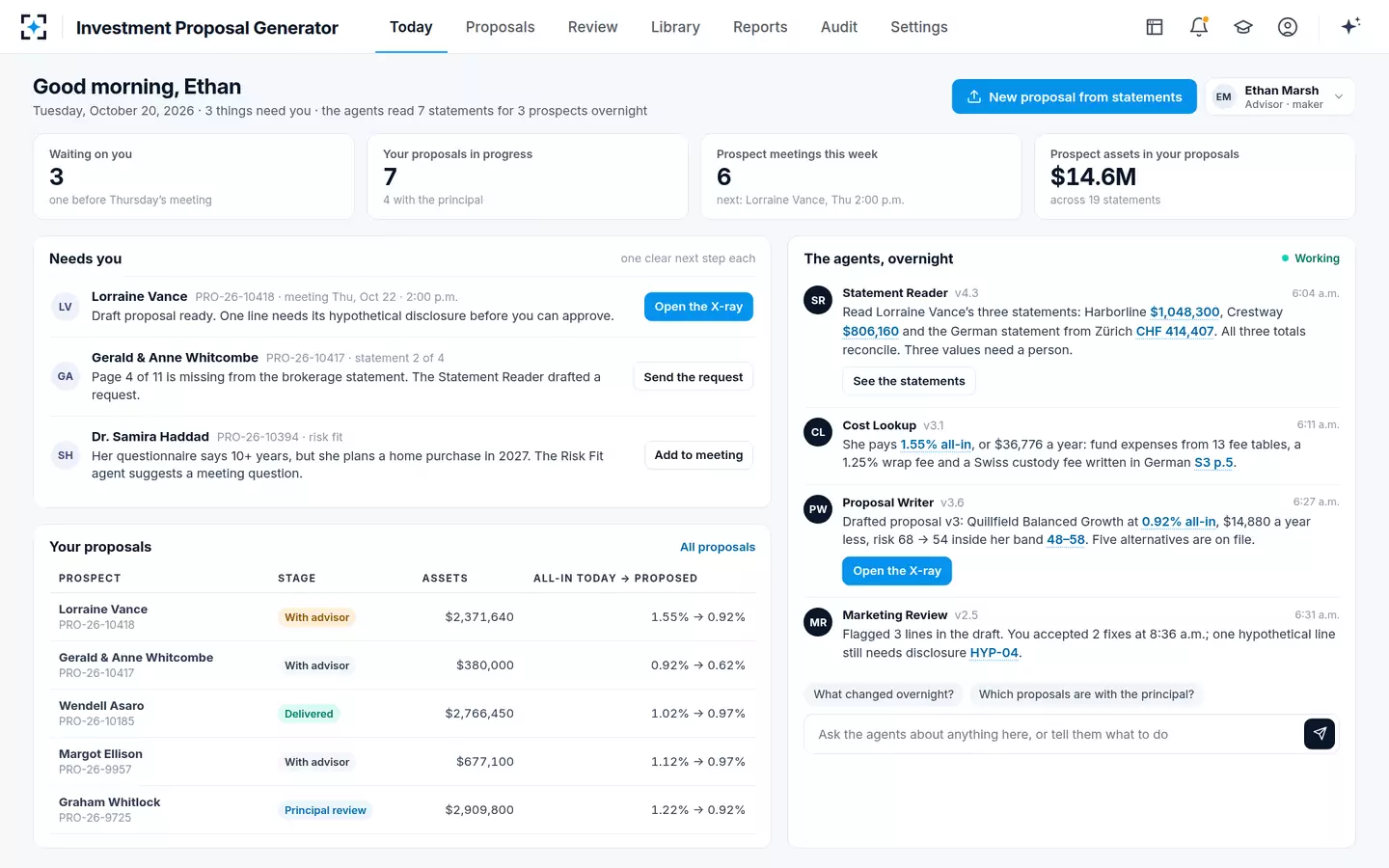
Task: Click Add to meeting for Dr. Samira Haddad
Action: [698, 455]
